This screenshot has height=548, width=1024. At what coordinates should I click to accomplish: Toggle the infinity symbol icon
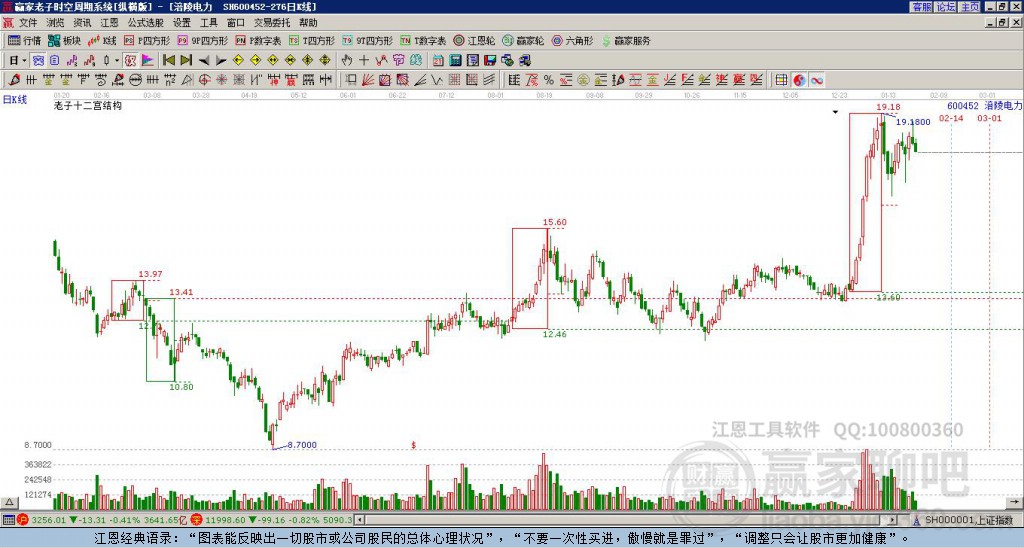(x=816, y=80)
